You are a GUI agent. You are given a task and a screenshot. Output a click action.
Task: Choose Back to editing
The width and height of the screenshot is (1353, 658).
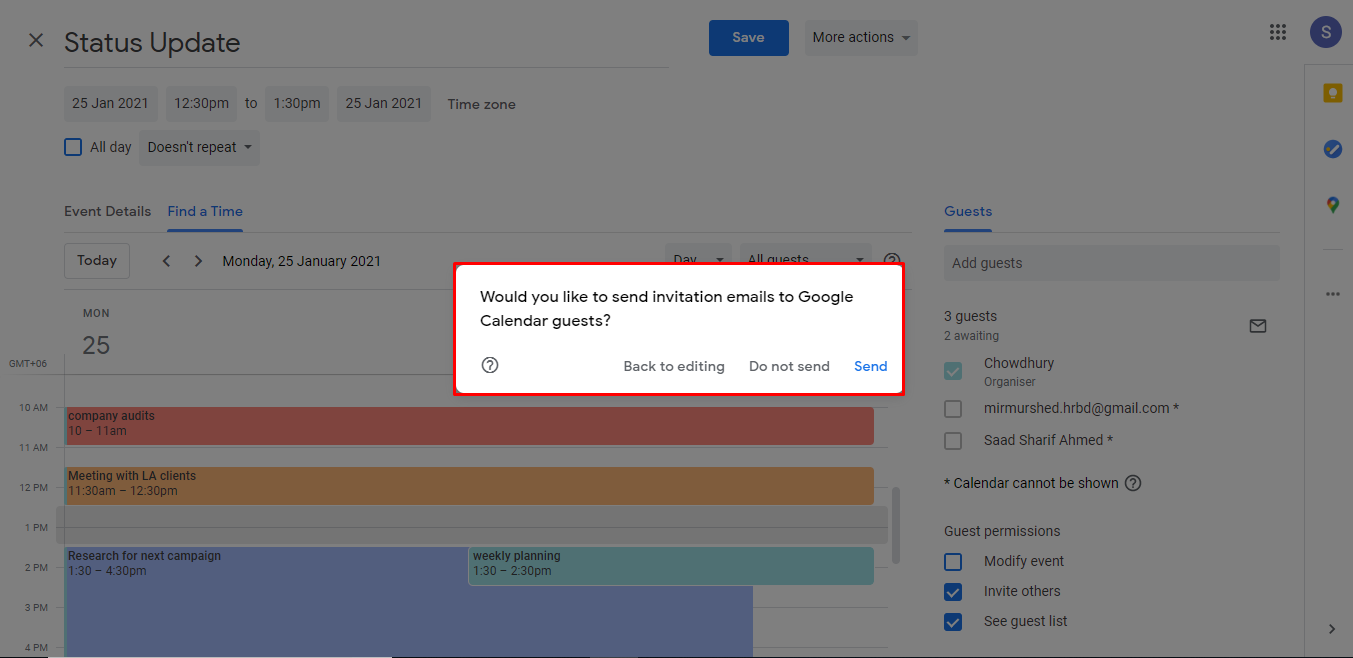(x=674, y=366)
